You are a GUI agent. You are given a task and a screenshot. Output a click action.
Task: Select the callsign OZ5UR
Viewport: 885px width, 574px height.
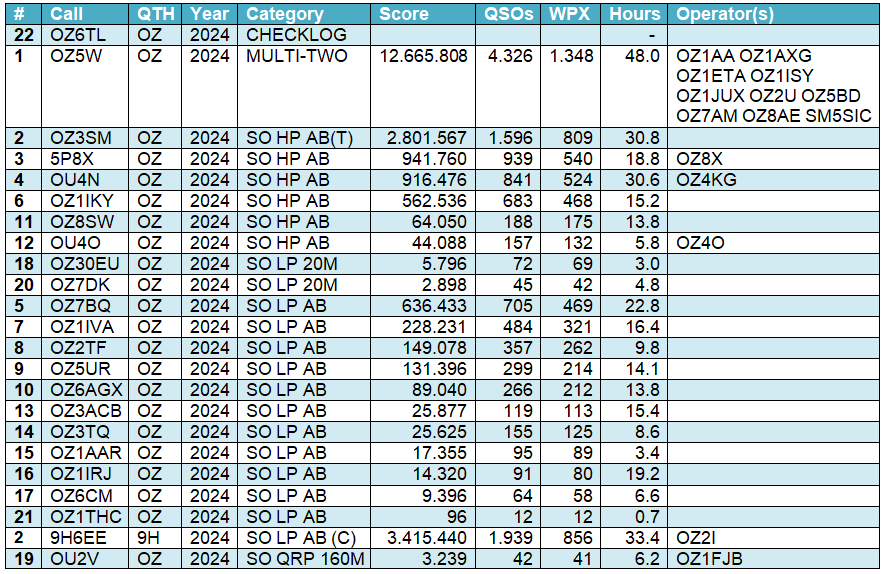tap(80, 369)
